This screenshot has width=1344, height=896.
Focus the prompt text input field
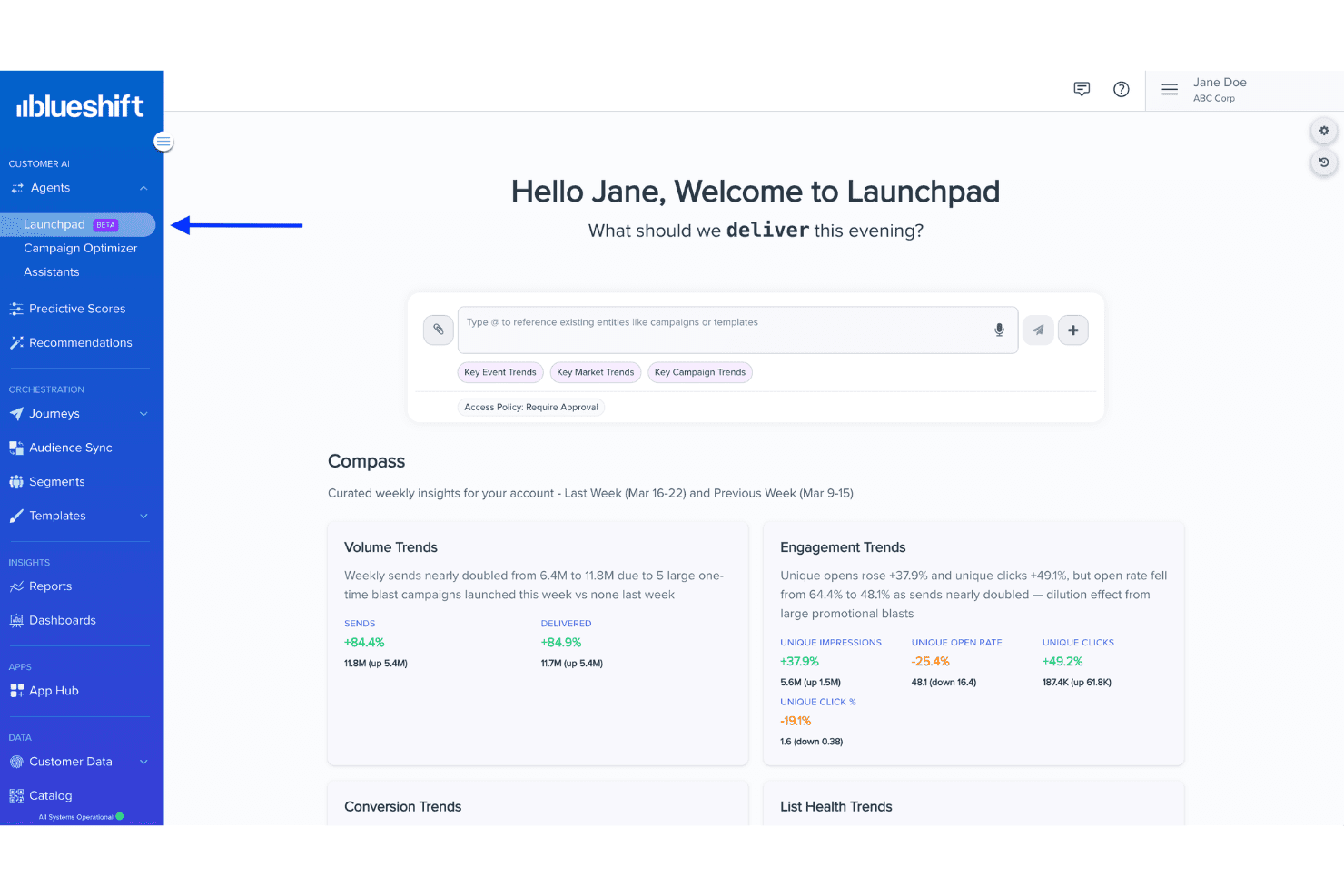click(737, 330)
